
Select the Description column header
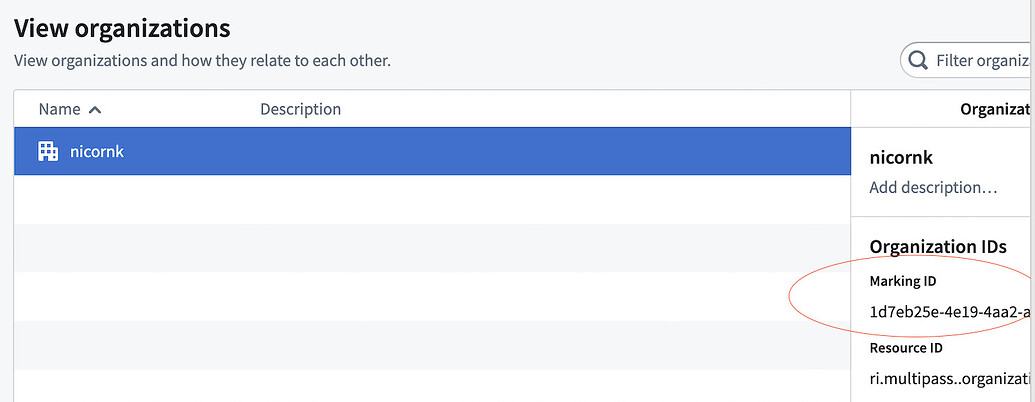[x=300, y=109]
